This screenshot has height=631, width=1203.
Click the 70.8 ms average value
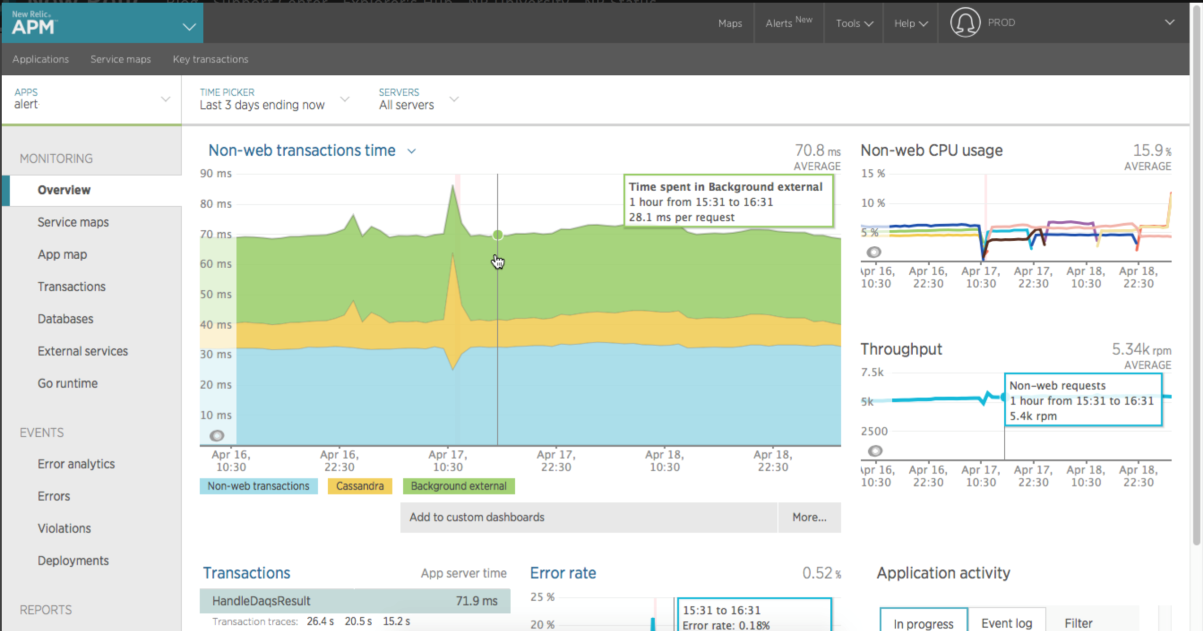tap(817, 151)
